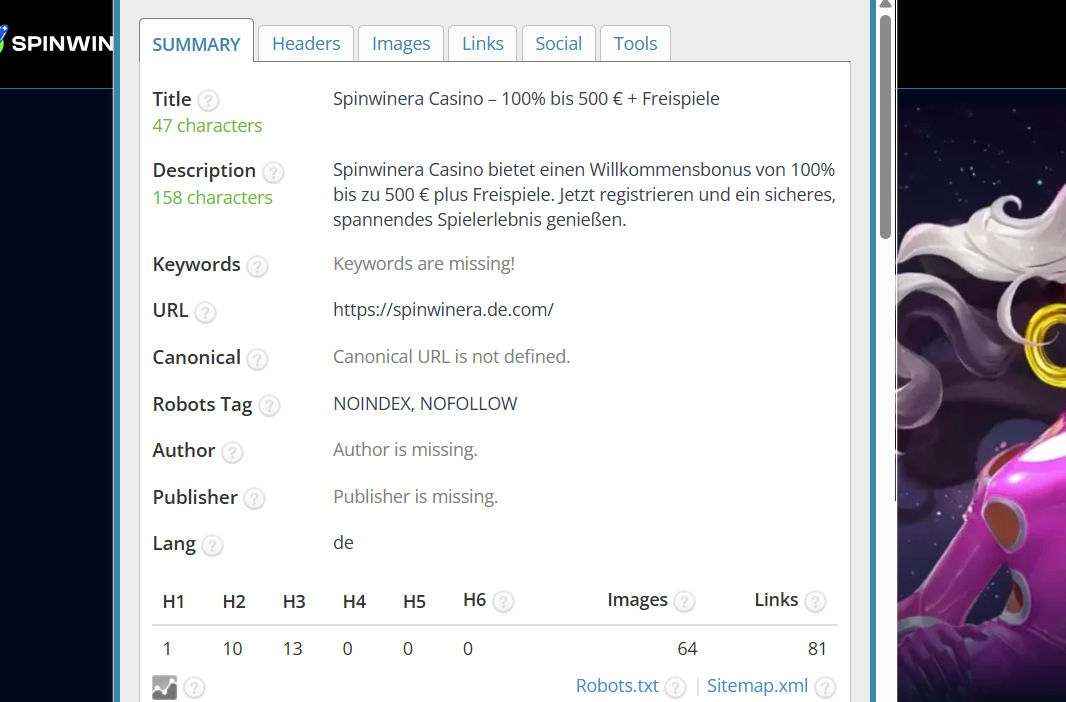Click the Author help question mark

coord(232,452)
